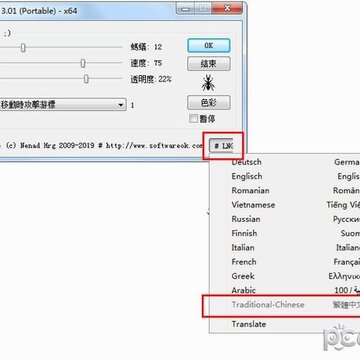Adjust the 透明度 (transparency) slider

(x=86, y=79)
